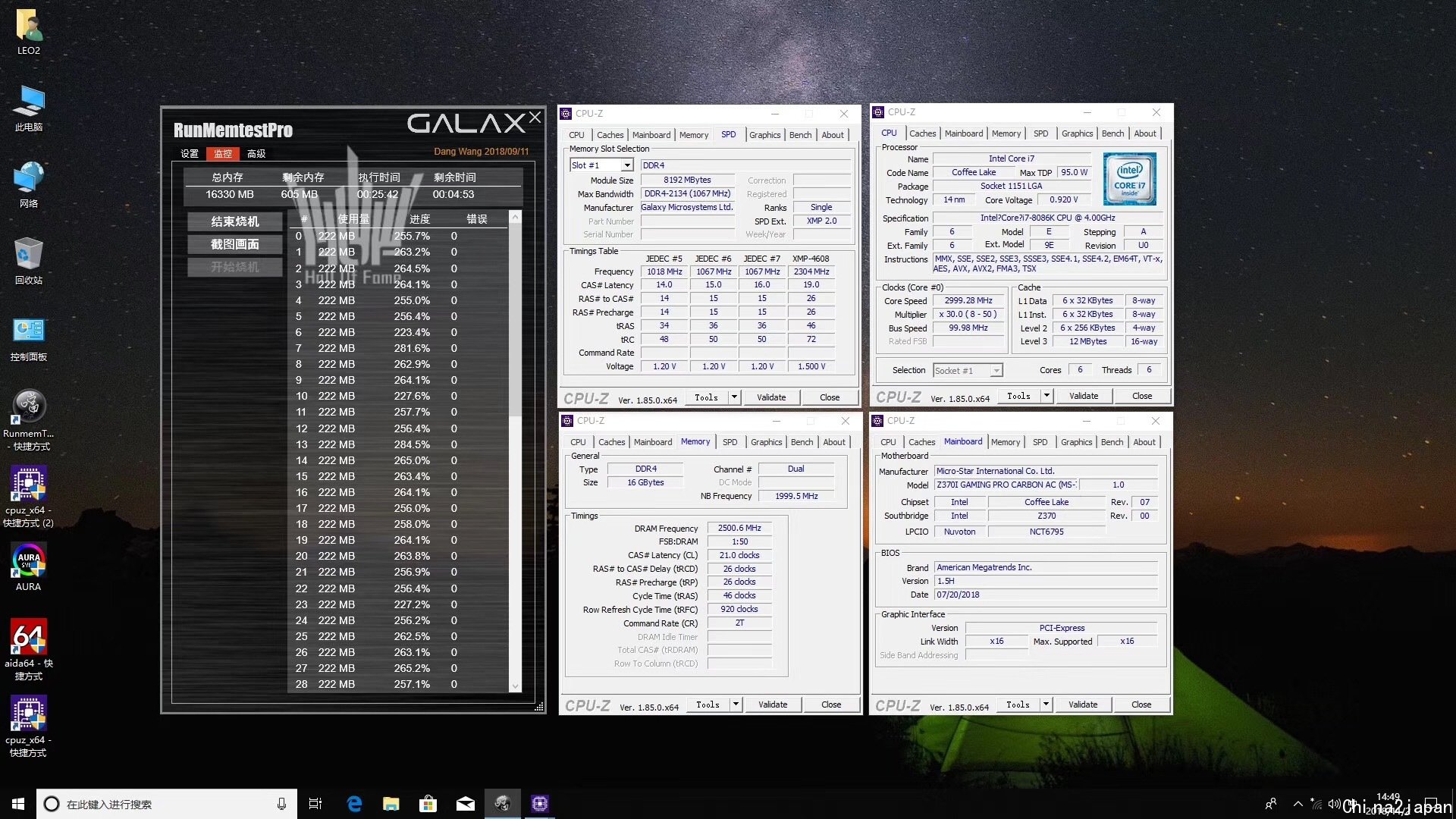Expand Tools dropdown arrow in CPU window

coord(1046,396)
